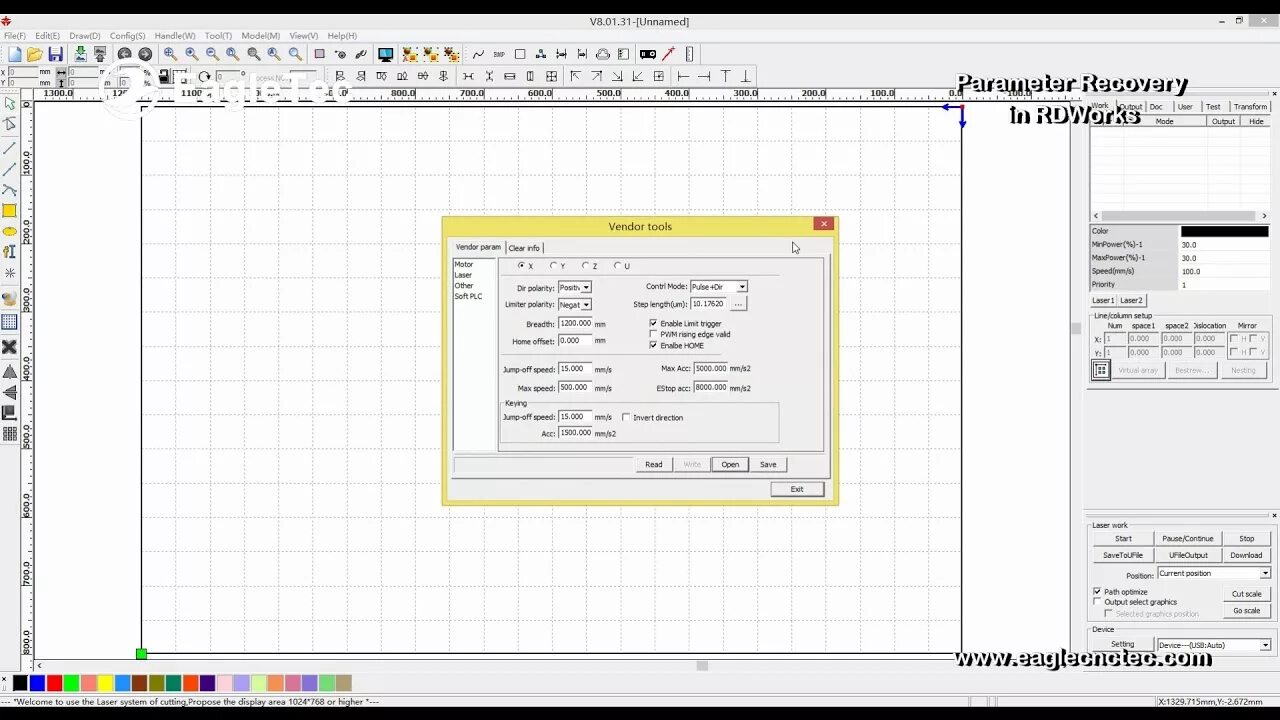Click the Undo arrow icon
The image size is (1280, 720).
(124, 54)
